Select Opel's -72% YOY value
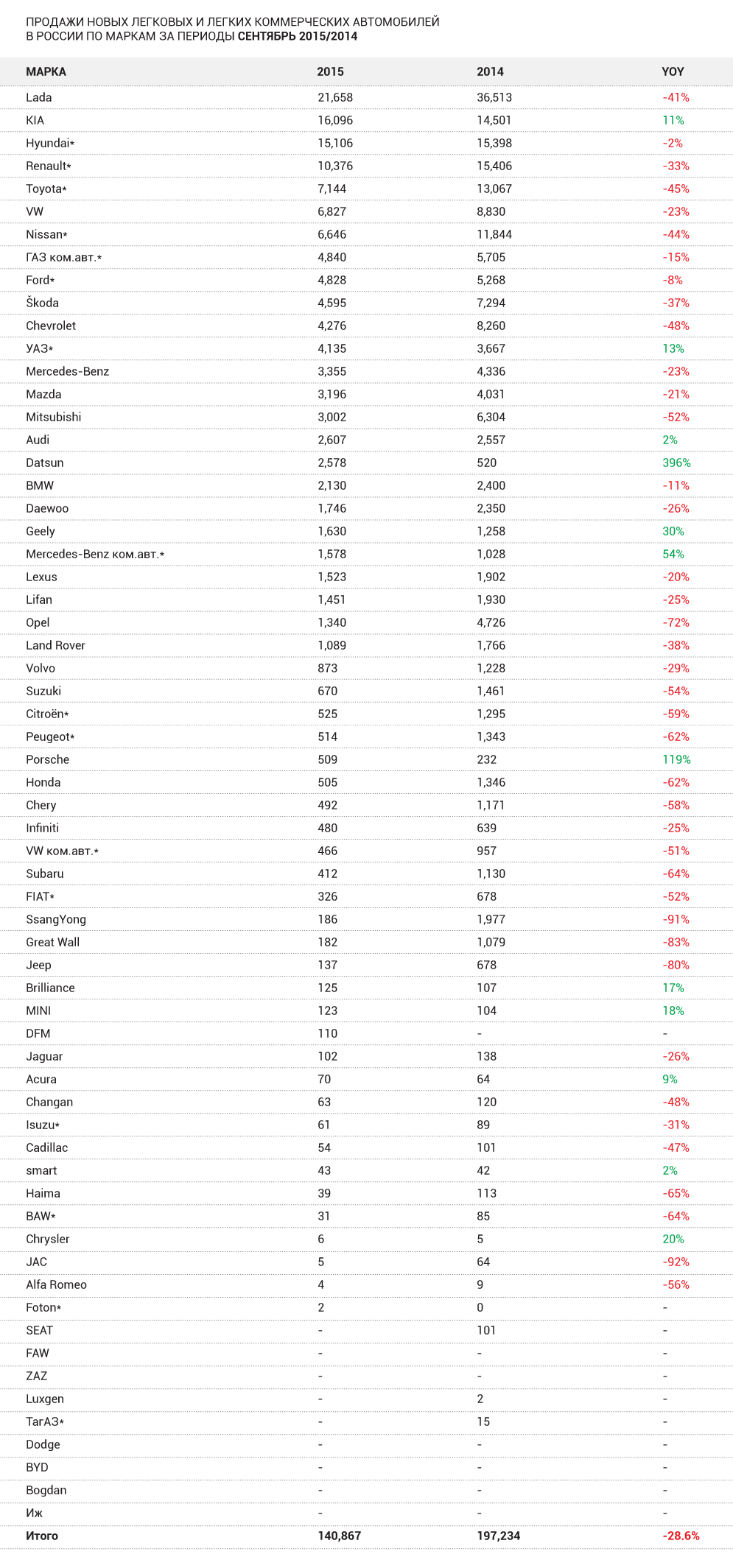This screenshot has height=1568, width=733. [x=676, y=622]
